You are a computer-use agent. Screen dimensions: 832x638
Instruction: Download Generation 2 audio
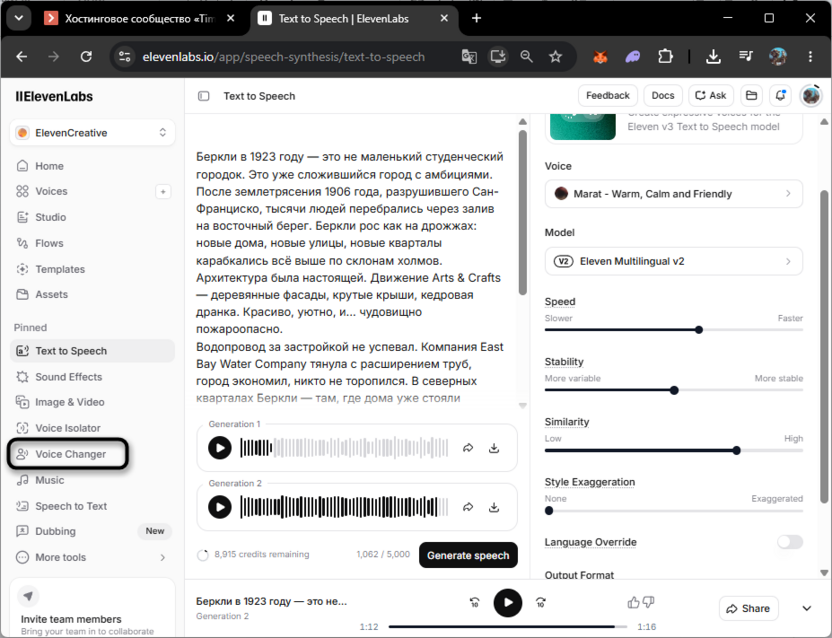[x=494, y=507]
